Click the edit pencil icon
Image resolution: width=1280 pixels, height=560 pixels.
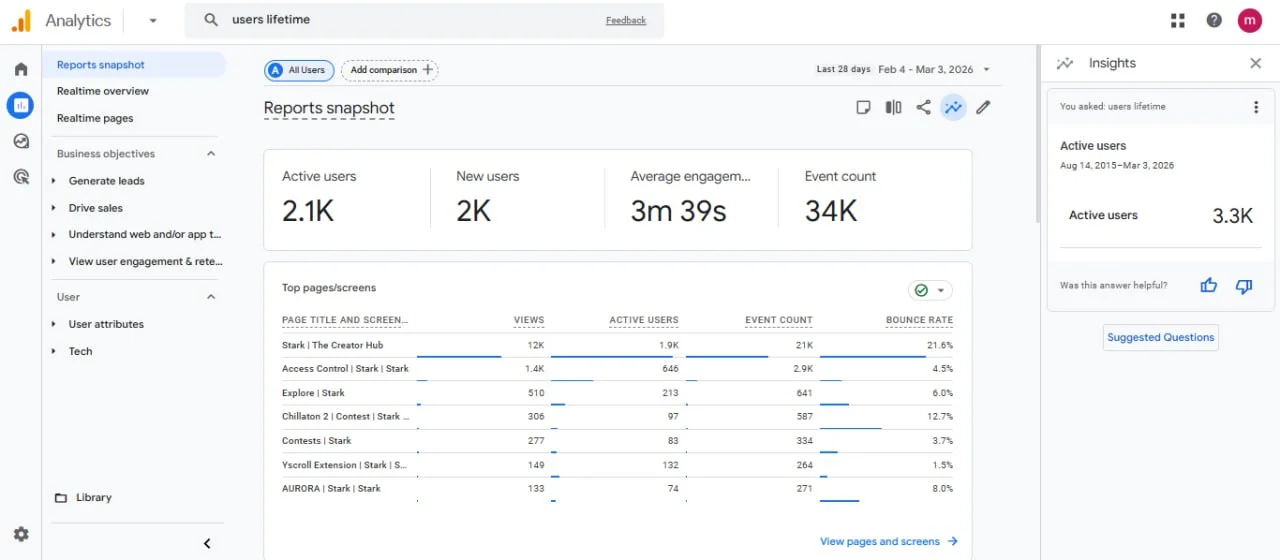click(984, 107)
